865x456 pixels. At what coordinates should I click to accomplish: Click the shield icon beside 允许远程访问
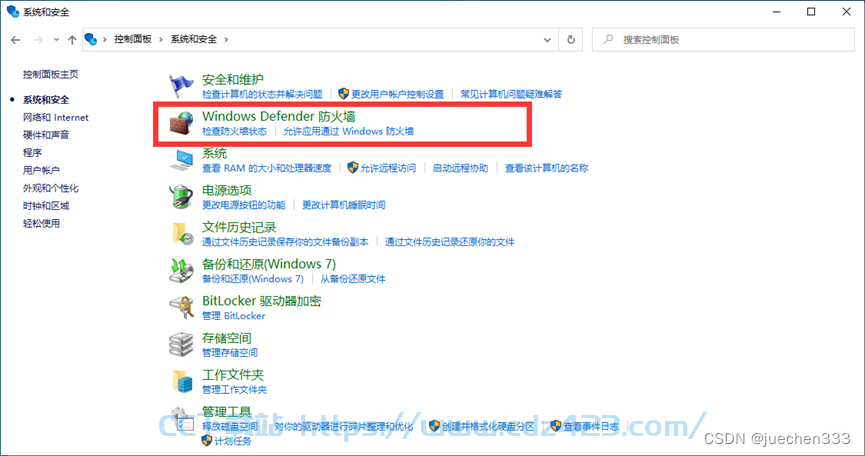(353, 168)
